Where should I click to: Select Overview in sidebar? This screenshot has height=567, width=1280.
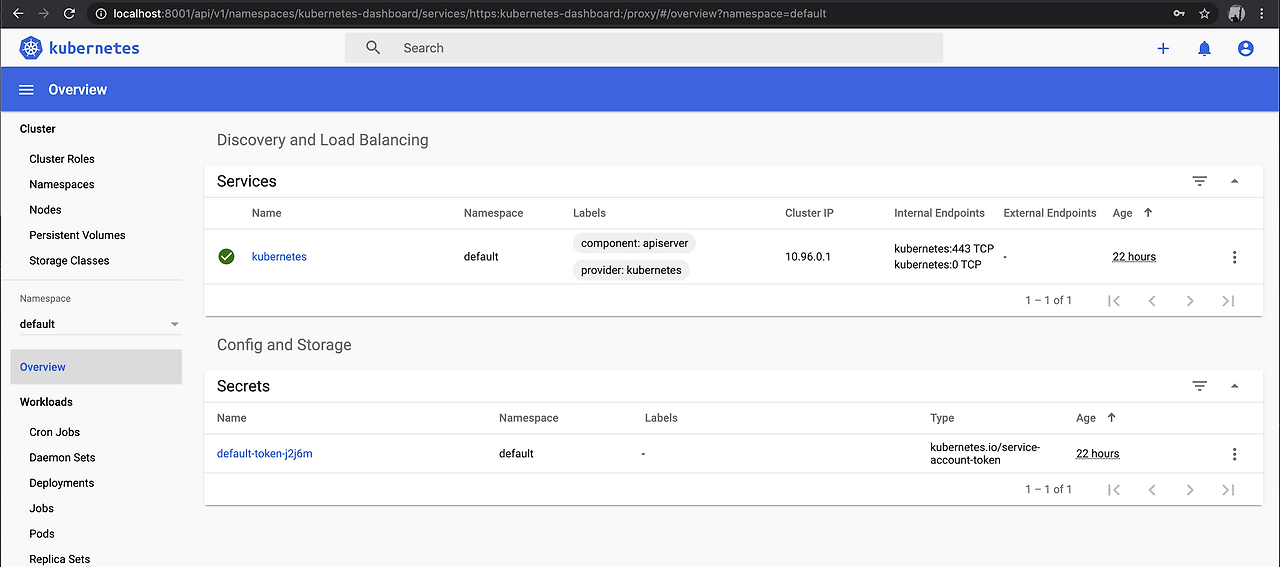[96, 367]
